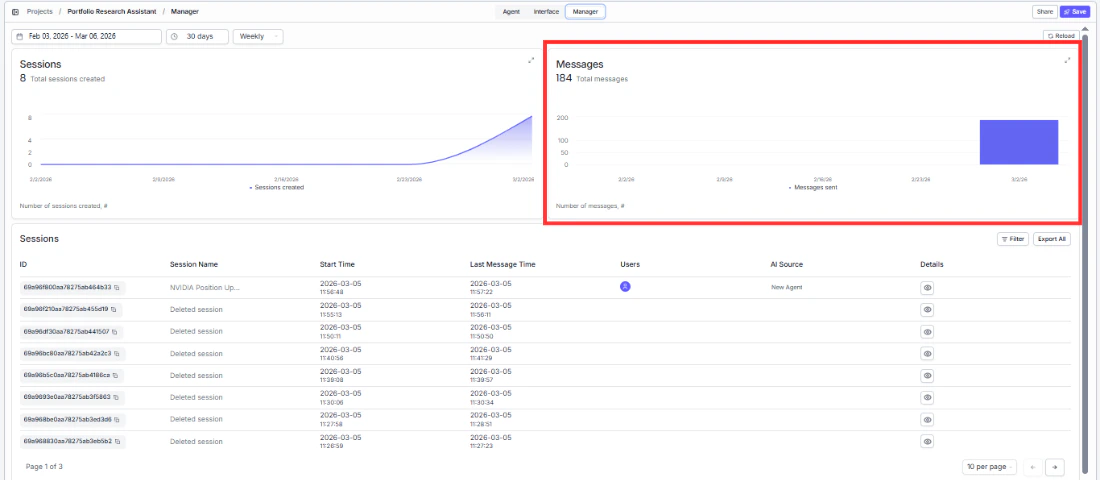Expand the Messages chart to fullscreen

(x=1067, y=60)
